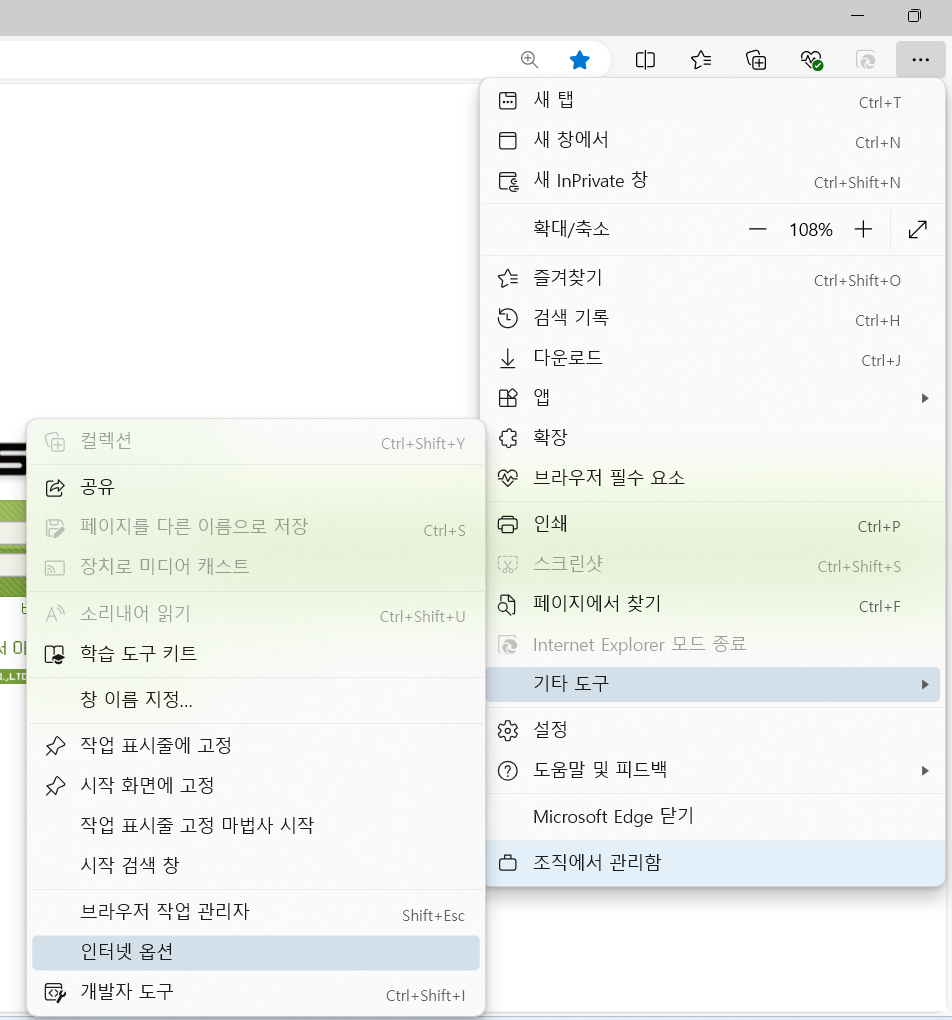Viewport: 952px width, 1020px height.
Task: Expand the 앱 submenu
Action: 713,398
